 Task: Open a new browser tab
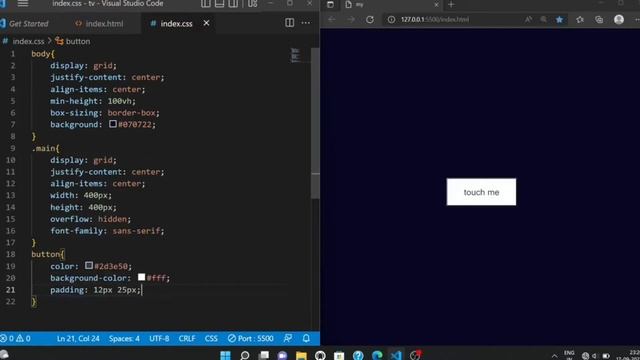click(x=451, y=4)
